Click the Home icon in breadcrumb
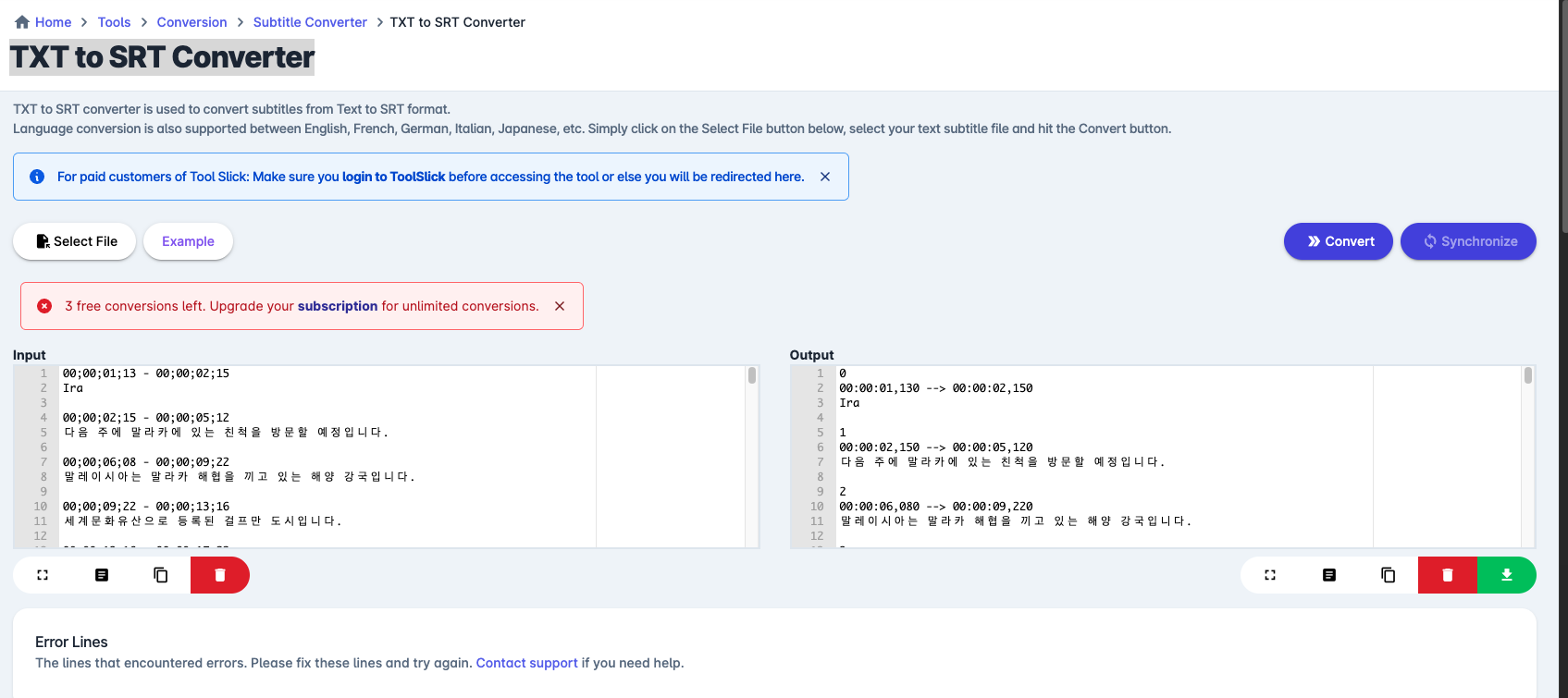 coord(22,22)
